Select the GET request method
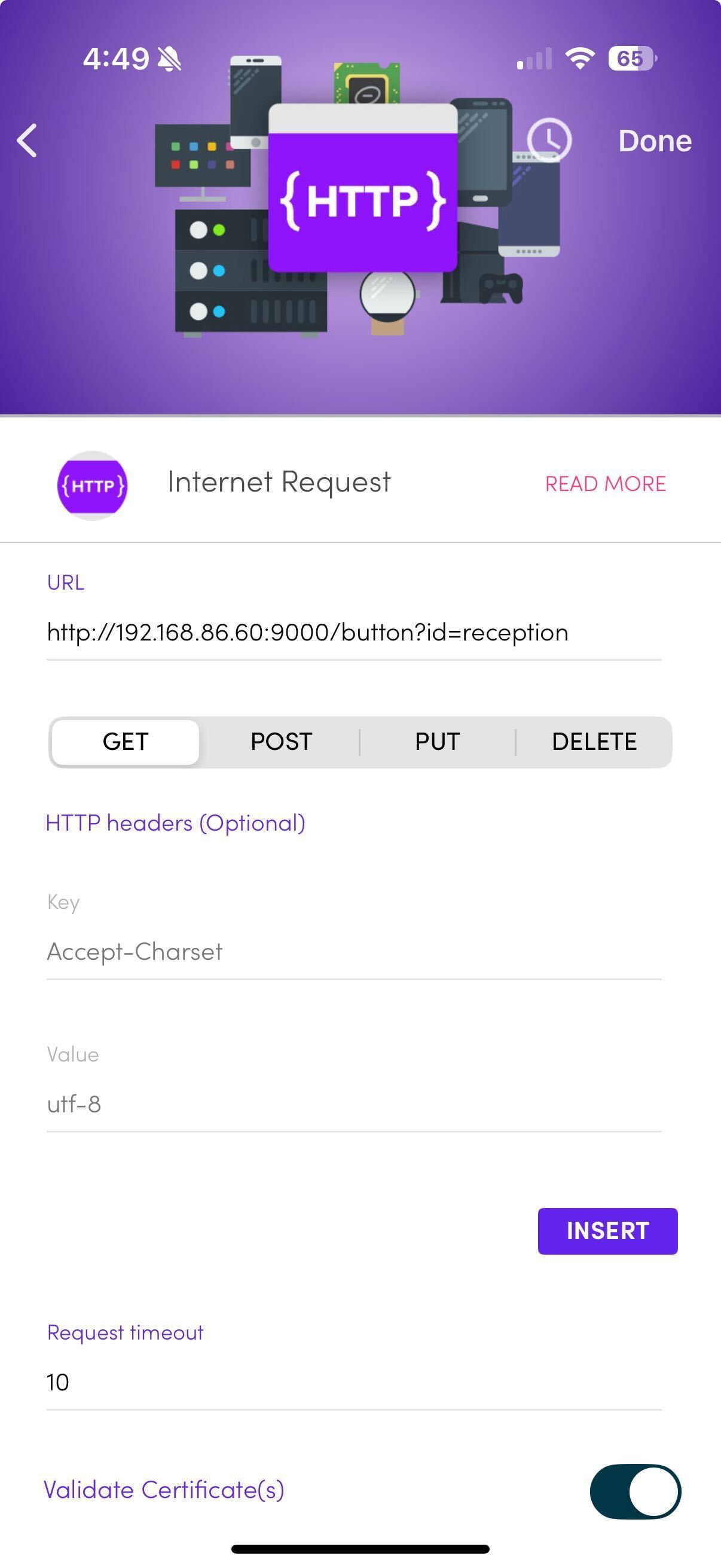This screenshot has width=721, height=1568. [x=126, y=742]
